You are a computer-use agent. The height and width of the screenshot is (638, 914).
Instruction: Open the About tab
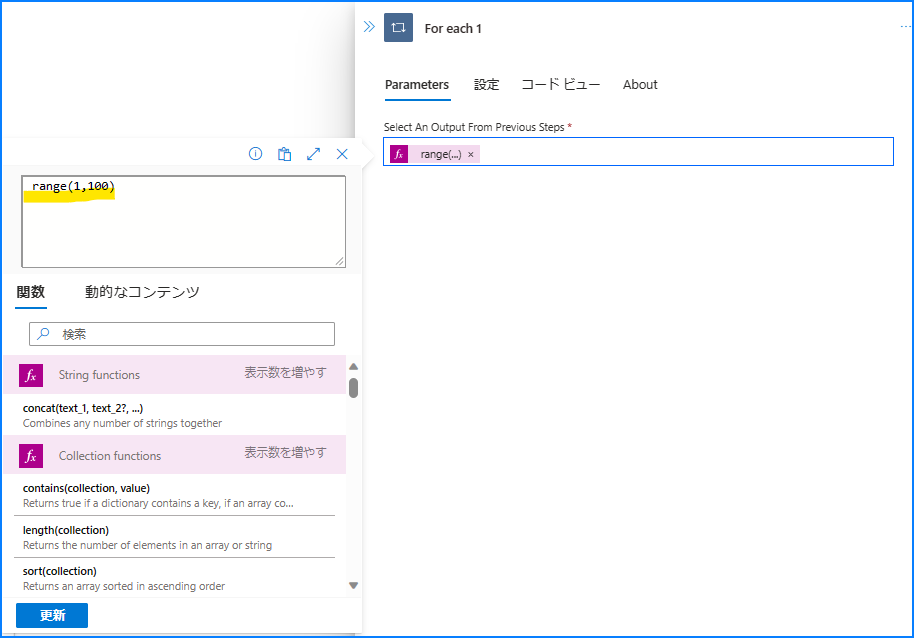click(x=640, y=84)
